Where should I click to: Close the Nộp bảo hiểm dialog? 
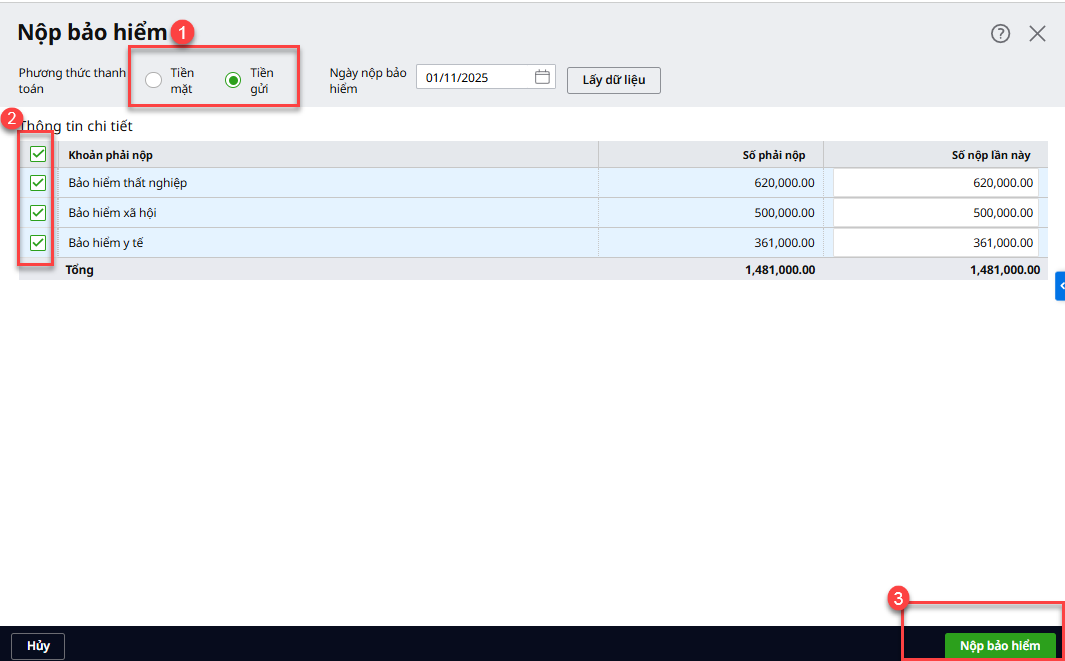coord(1037,33)
